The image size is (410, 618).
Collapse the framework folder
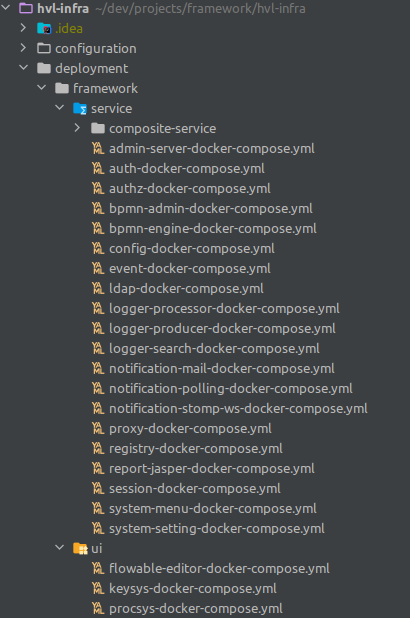[41, 88]
